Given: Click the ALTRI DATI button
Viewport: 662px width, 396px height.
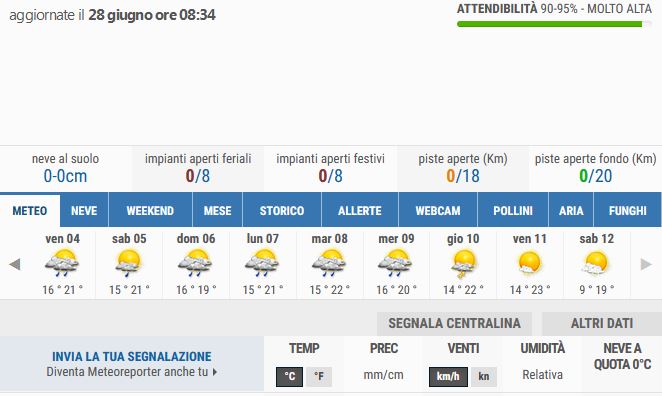Looking at the screenshot, I should pos(602,323).
